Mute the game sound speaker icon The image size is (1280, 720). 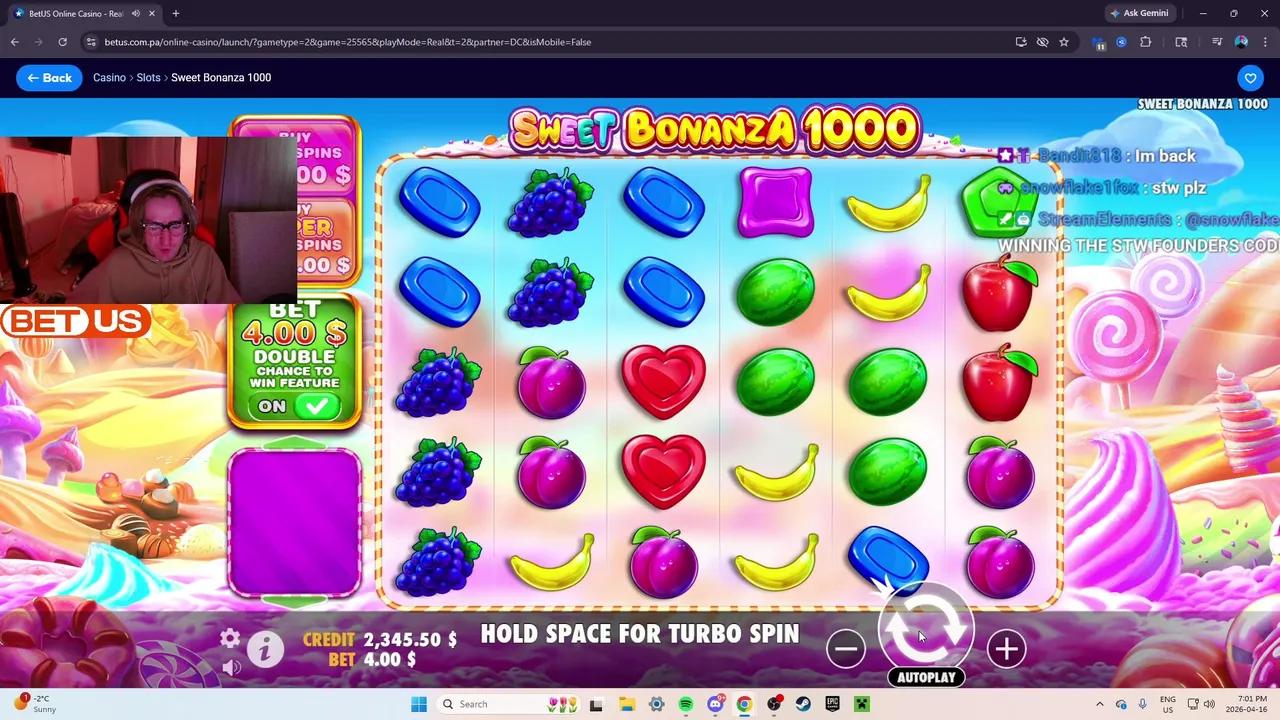231,667
